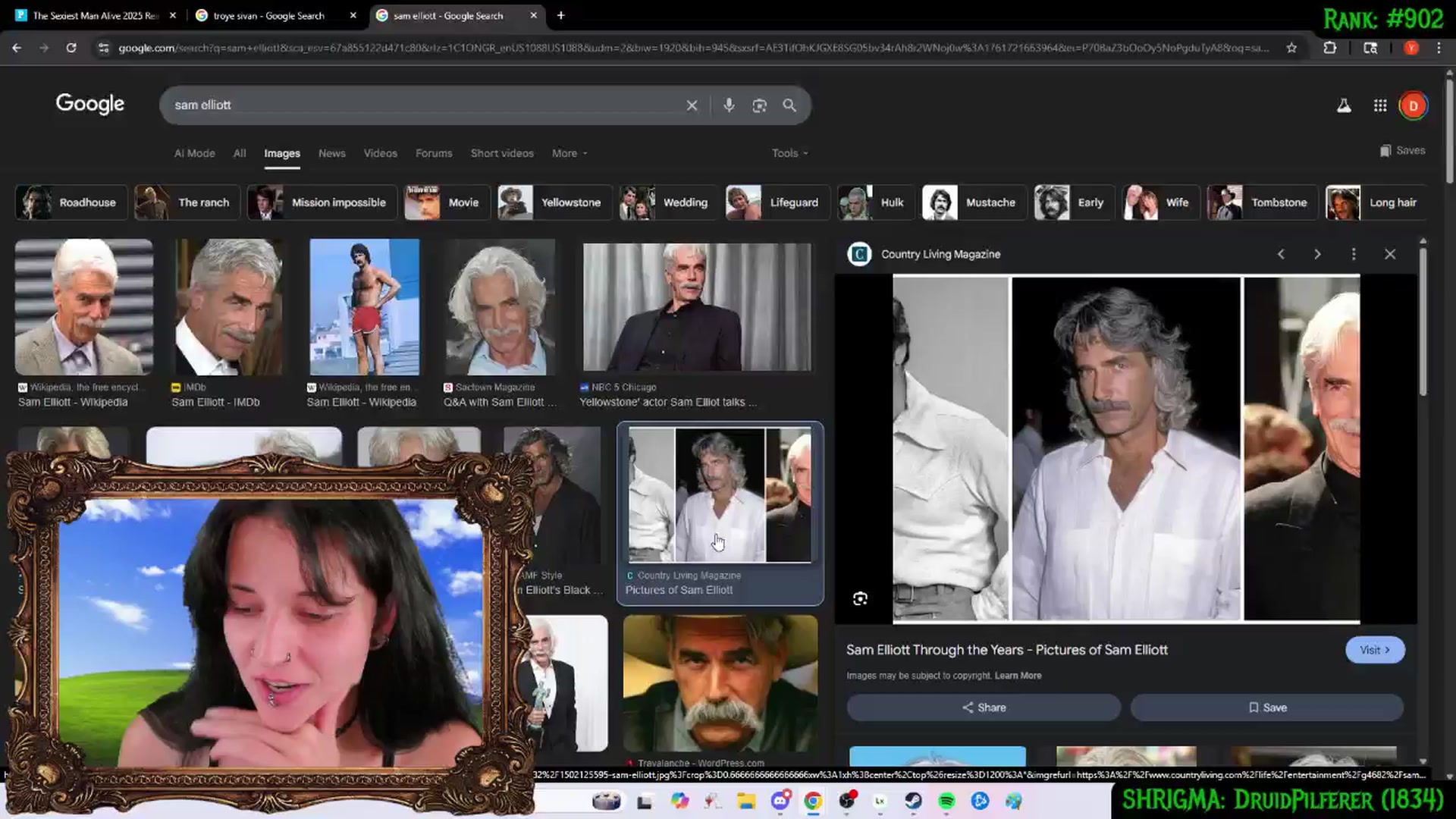Clear the search box with the X icon
The image size is (1456, 819).
click(x=692, y=105)
